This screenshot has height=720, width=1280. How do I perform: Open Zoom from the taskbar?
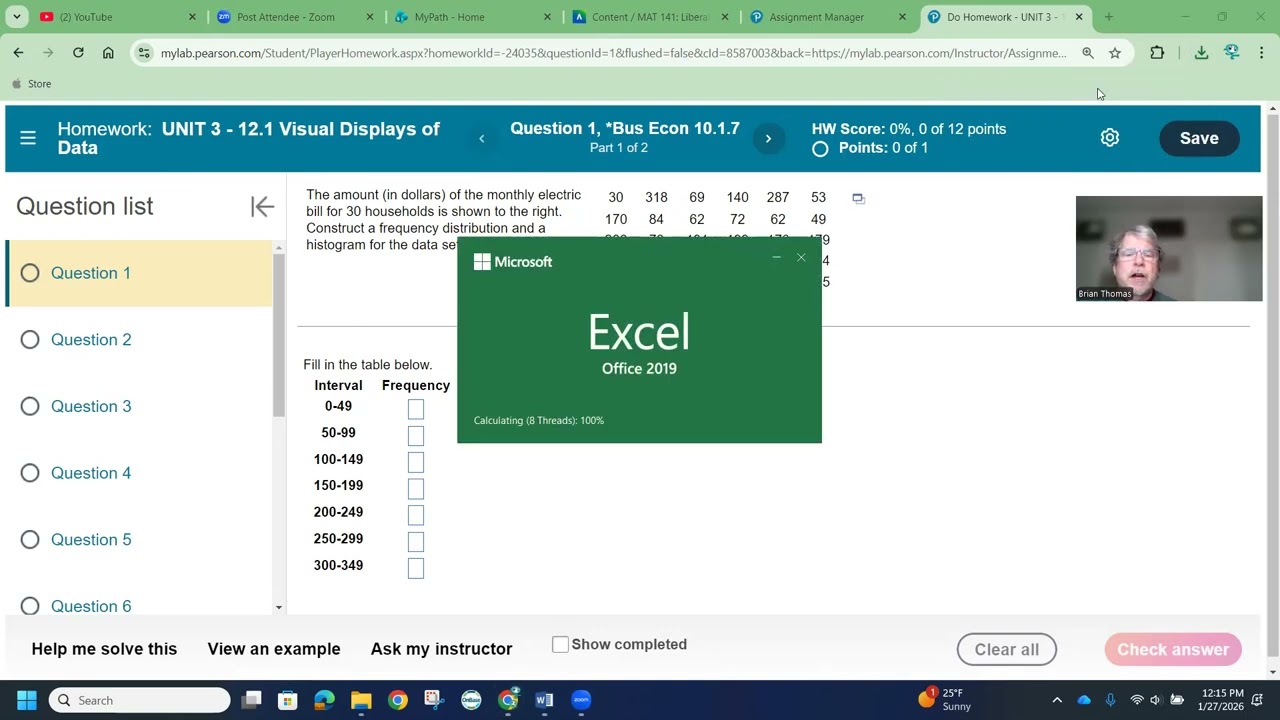tap(581, 700)
